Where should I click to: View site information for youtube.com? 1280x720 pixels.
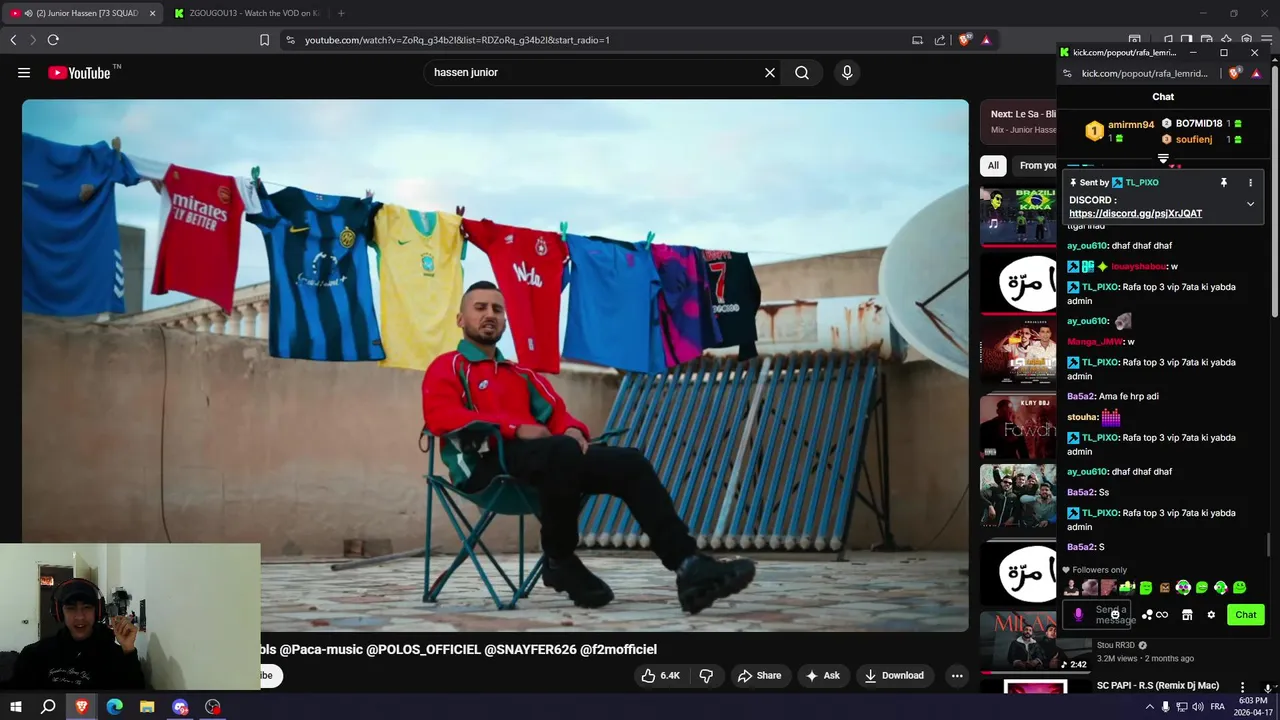(x=290, y=40)
